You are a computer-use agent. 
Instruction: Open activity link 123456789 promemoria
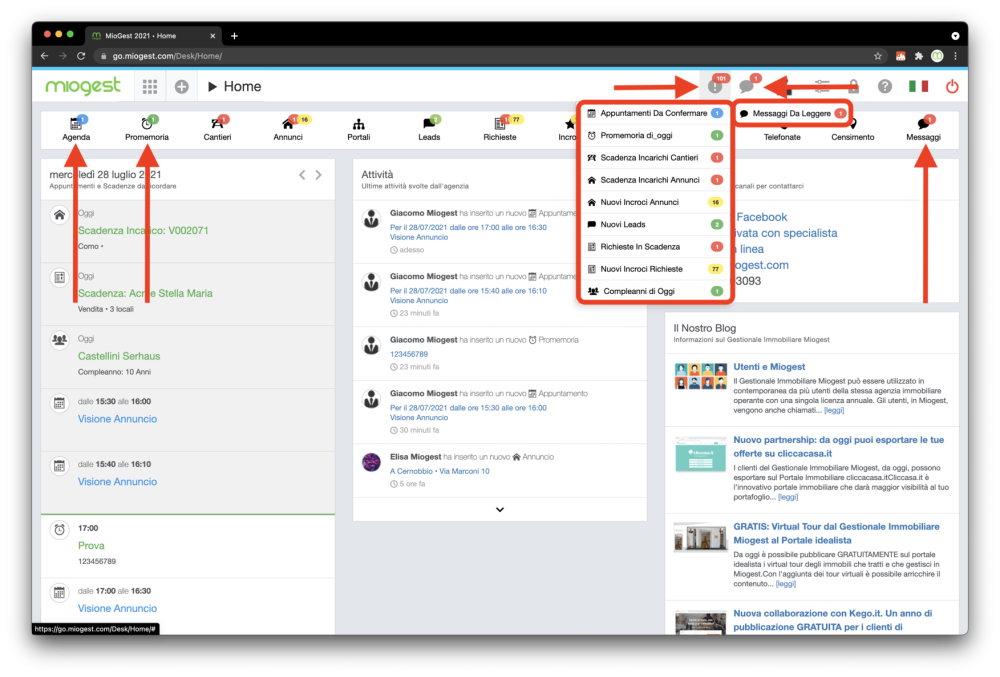pyautogui.click(x=409, y=354)
